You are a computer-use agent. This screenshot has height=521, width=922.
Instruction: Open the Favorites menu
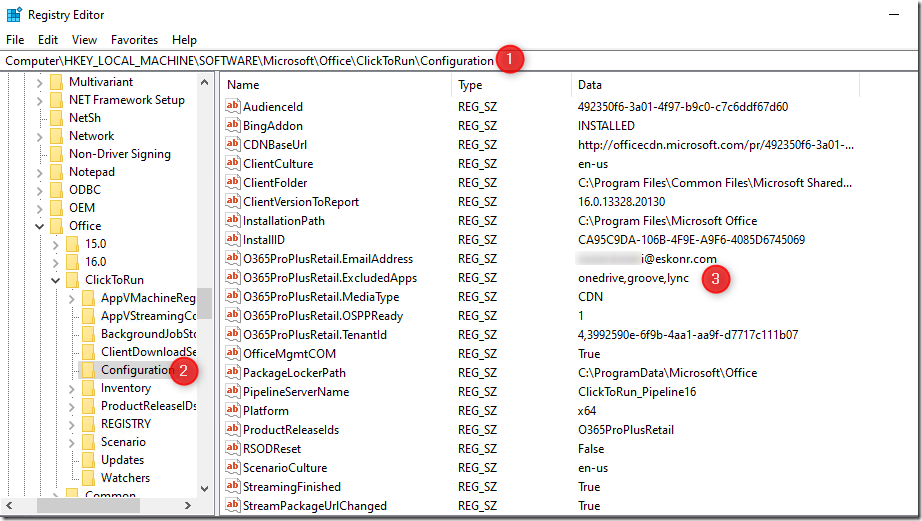coord(134,39)
